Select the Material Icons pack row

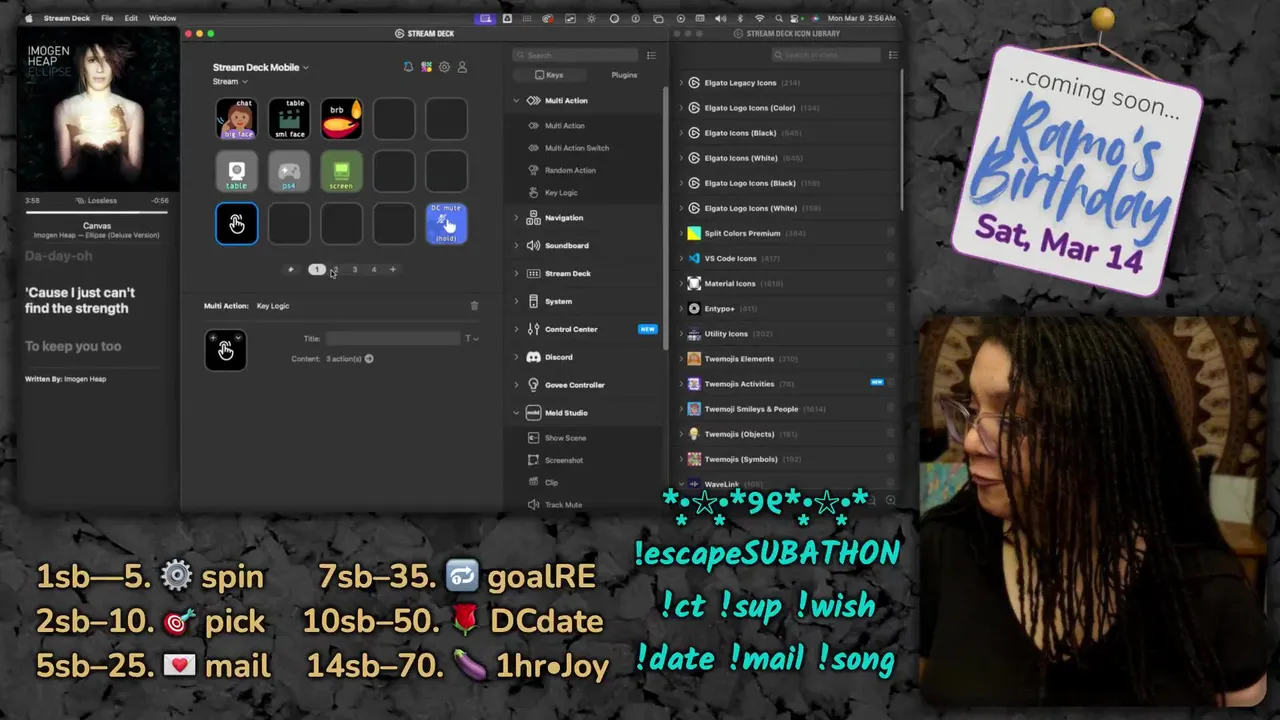789,284
